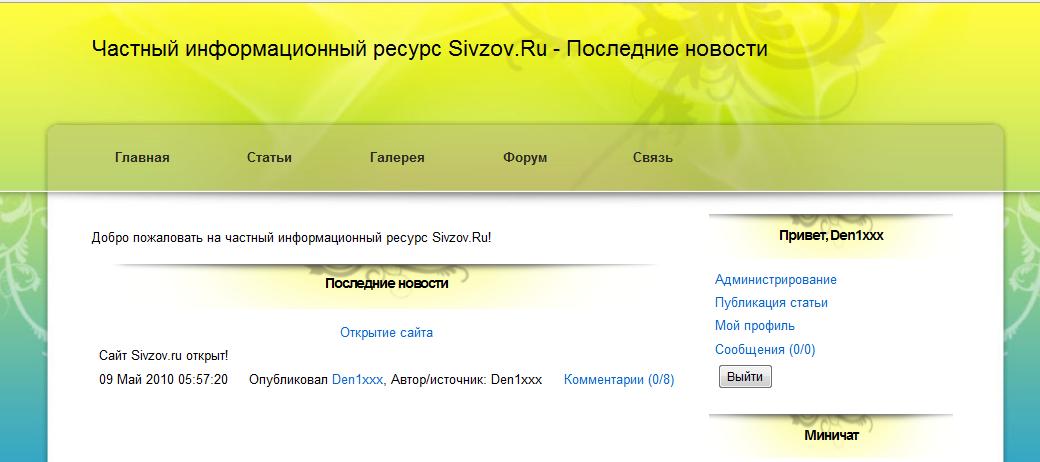The image size is (1040, 462).
Task: Open Комментарии (0/8) link
Action: click(618, 380)
